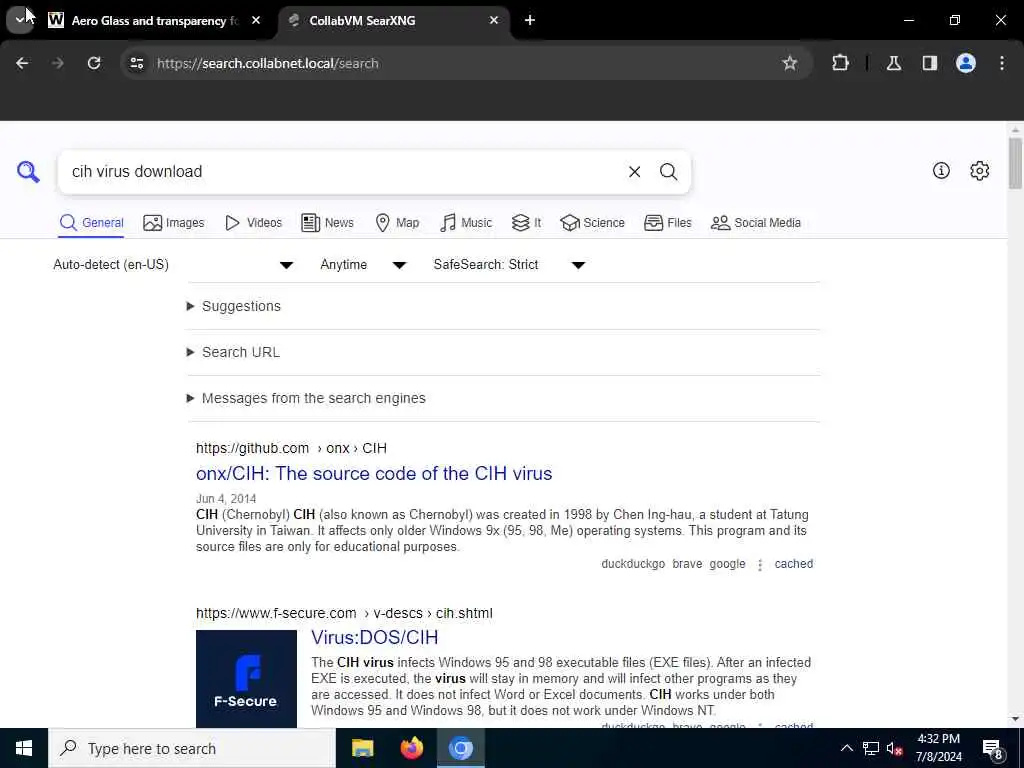Open the github.com onx CIH URL

(291, 448)
